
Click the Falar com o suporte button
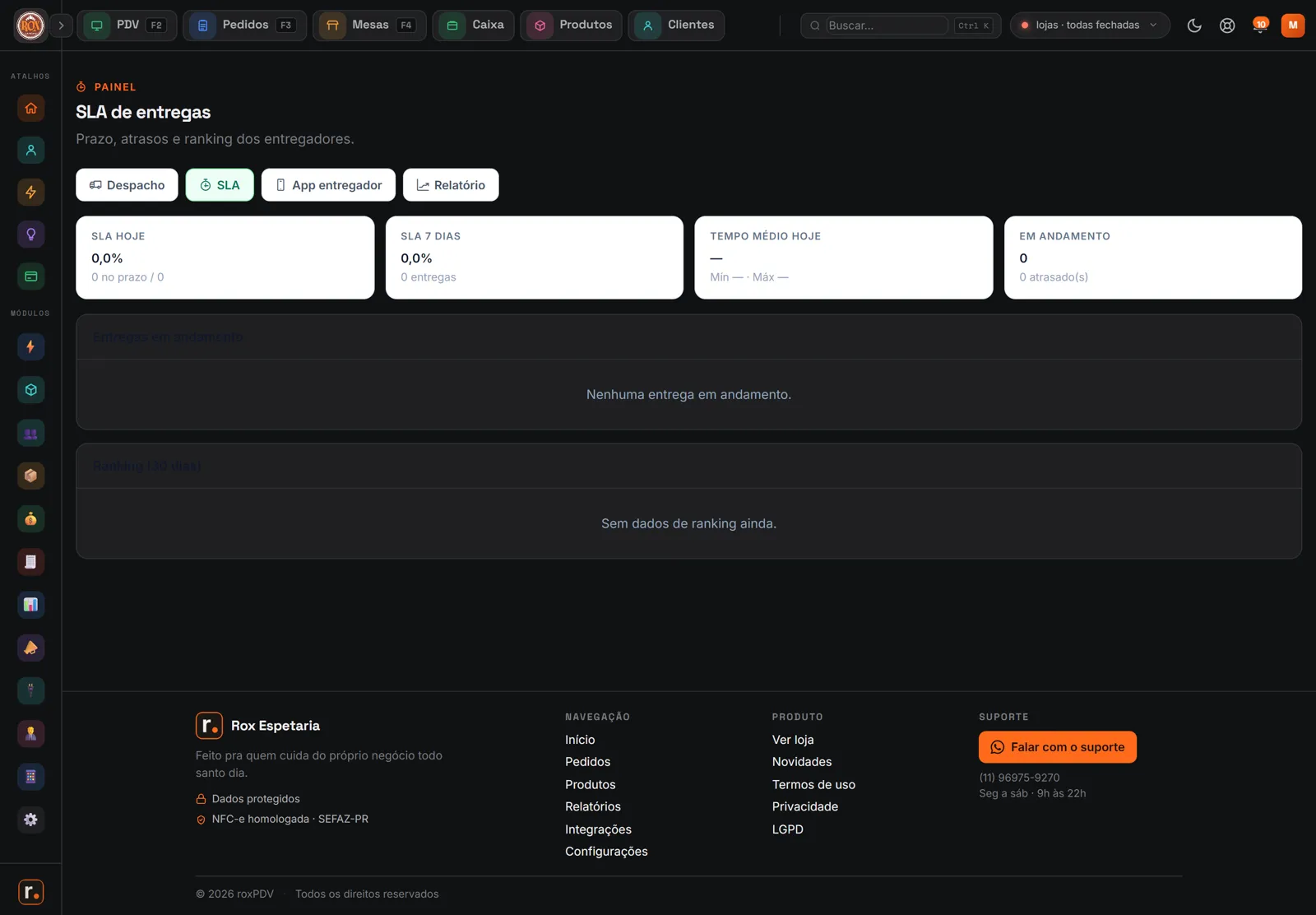(1058, 747)
